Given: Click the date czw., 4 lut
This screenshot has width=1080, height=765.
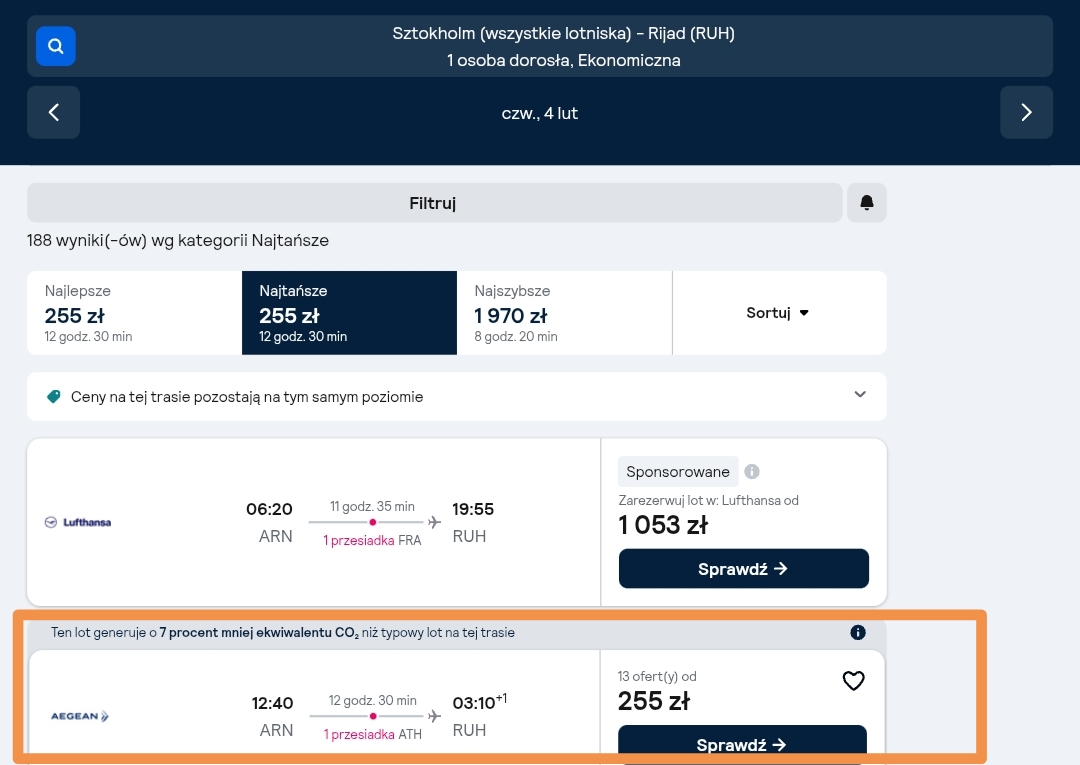Looking at the screenshot, I should point(540,113).
